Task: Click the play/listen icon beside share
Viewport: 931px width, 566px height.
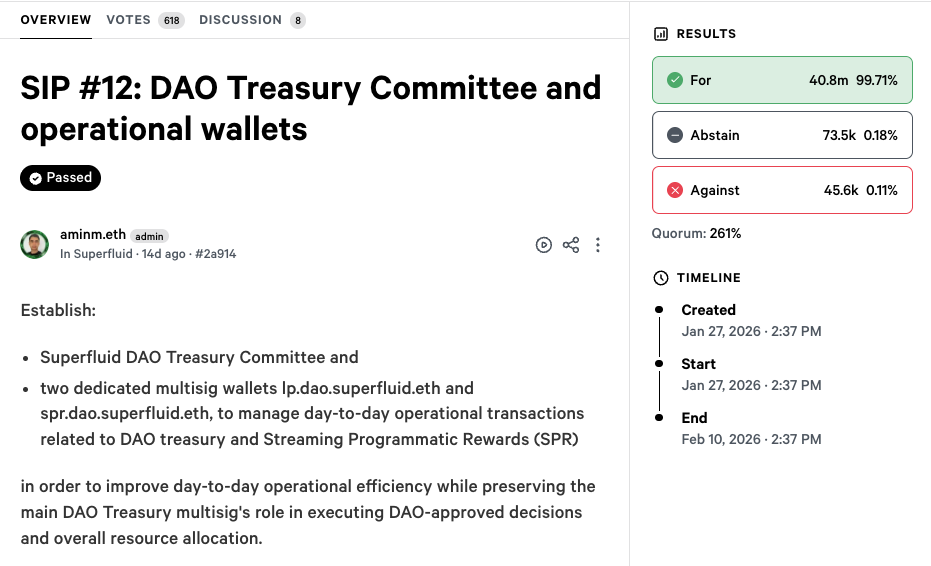Action: pos(544,245)
